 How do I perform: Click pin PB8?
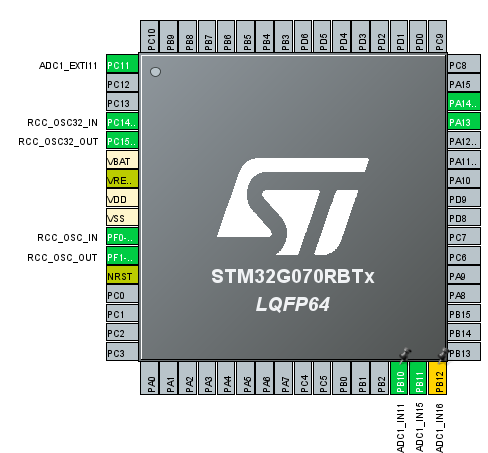(188, 37)
